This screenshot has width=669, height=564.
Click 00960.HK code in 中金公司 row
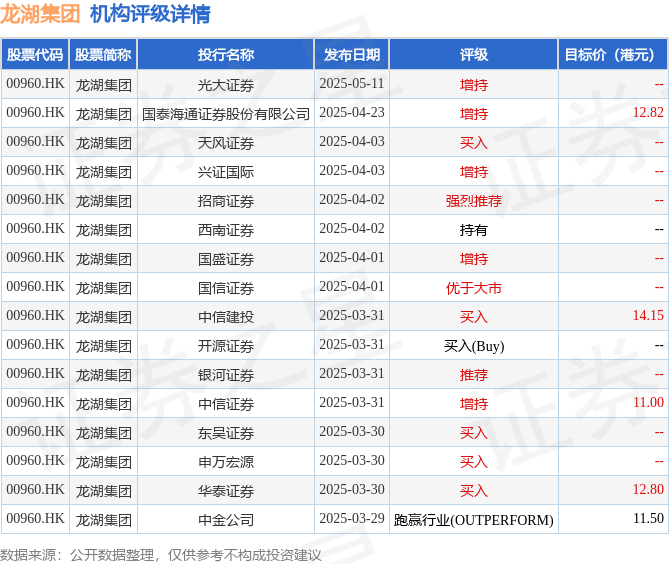(x=35, y=519)
